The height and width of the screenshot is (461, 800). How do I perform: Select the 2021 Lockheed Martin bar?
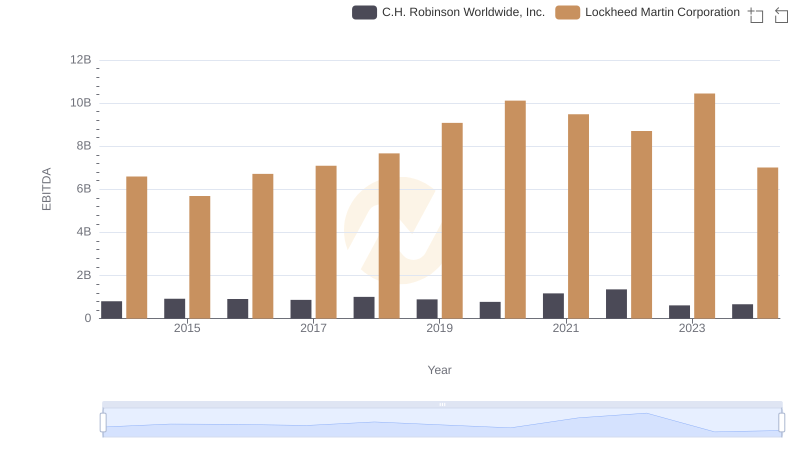[578, 216]
